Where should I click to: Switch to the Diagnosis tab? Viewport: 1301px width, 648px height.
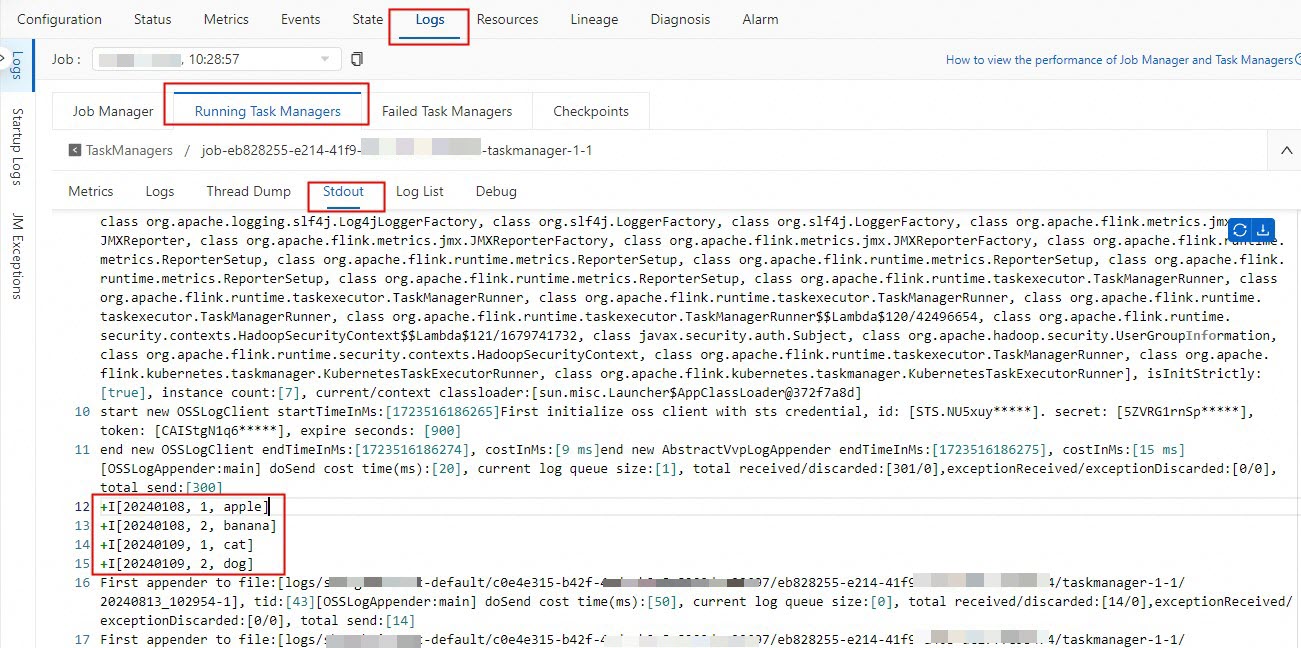tap(680, 19)
